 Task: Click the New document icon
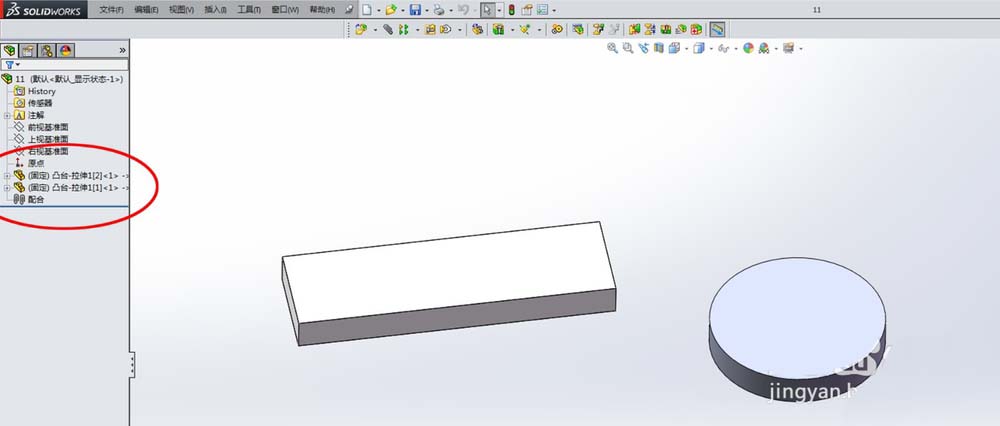[367, 10]
